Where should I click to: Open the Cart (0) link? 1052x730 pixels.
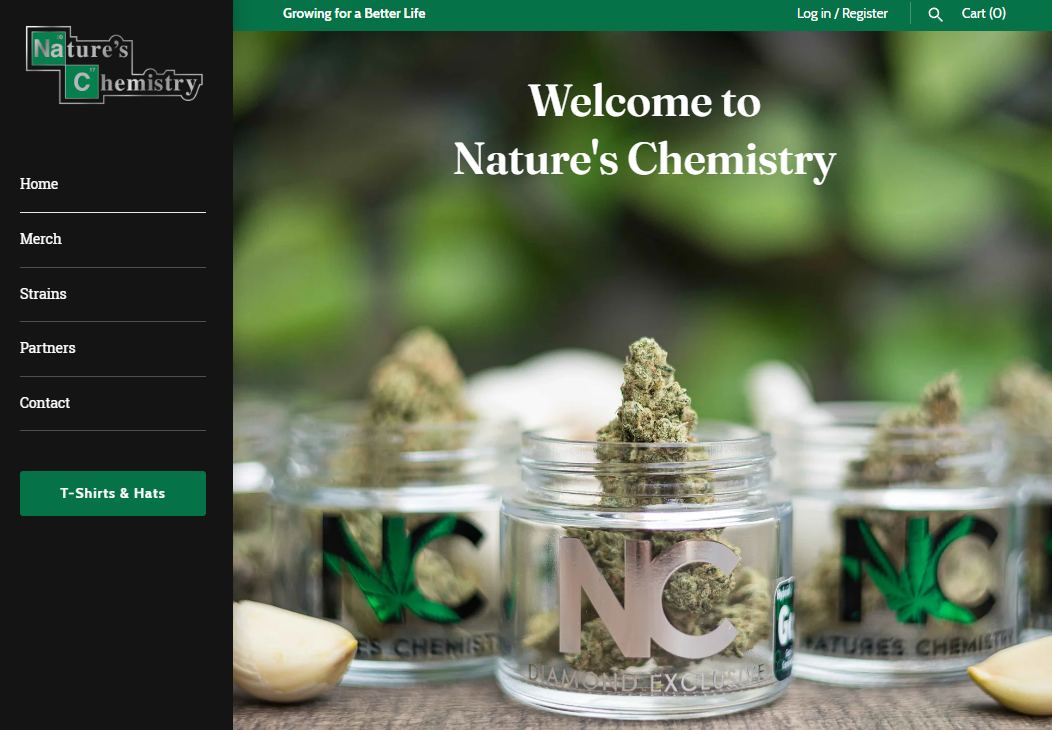(x=984, y=13)
